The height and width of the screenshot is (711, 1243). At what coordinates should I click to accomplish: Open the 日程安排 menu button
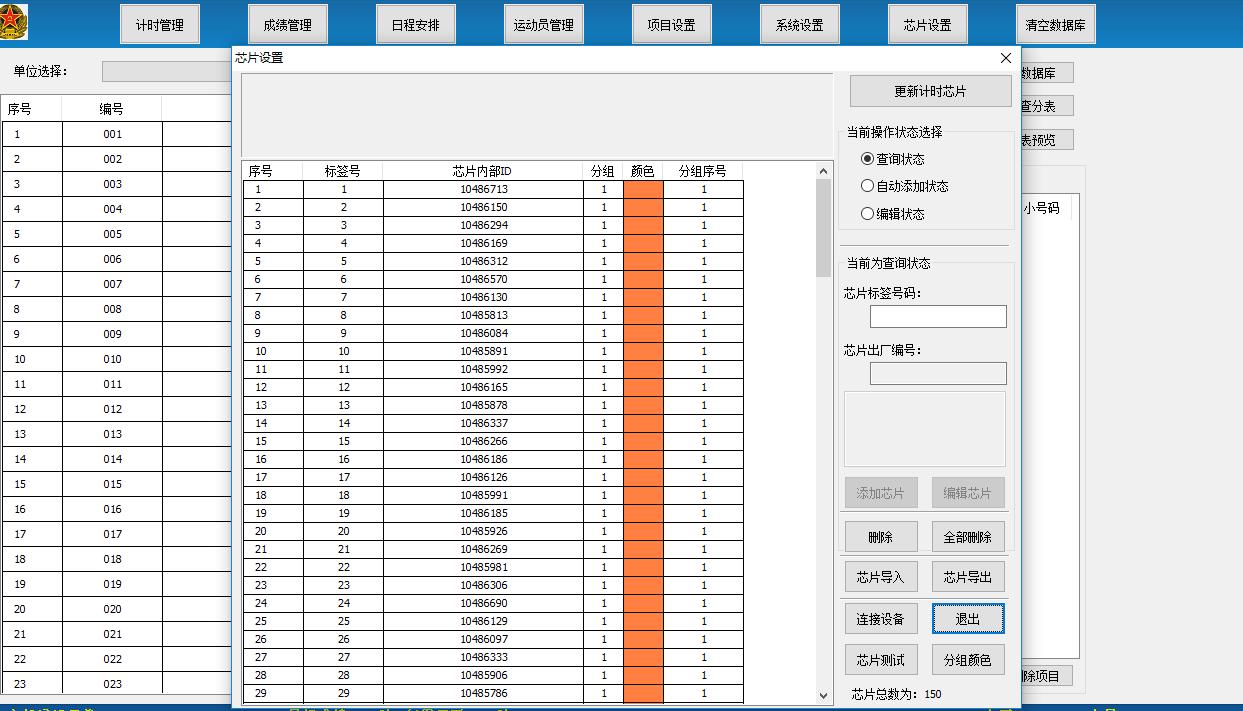pos(416,25)
